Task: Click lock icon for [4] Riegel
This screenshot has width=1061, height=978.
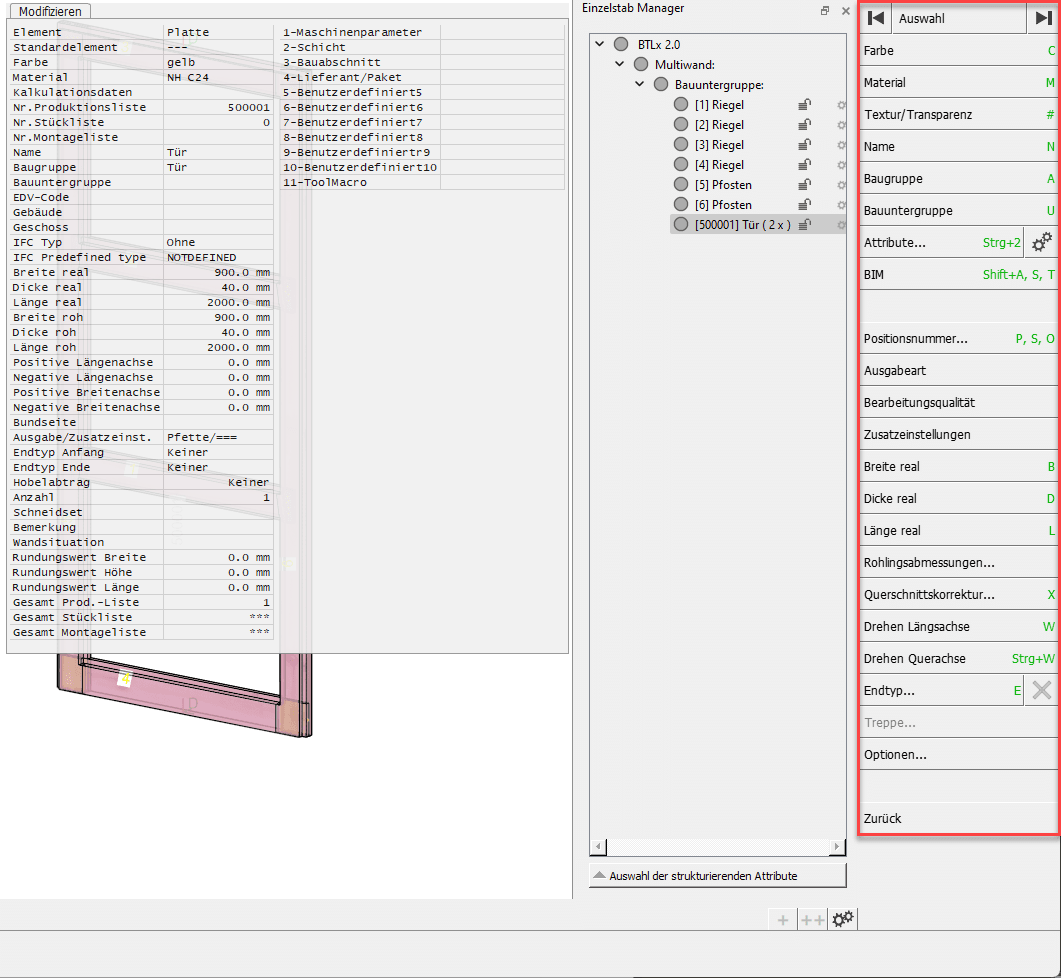Action: (804, 164)
